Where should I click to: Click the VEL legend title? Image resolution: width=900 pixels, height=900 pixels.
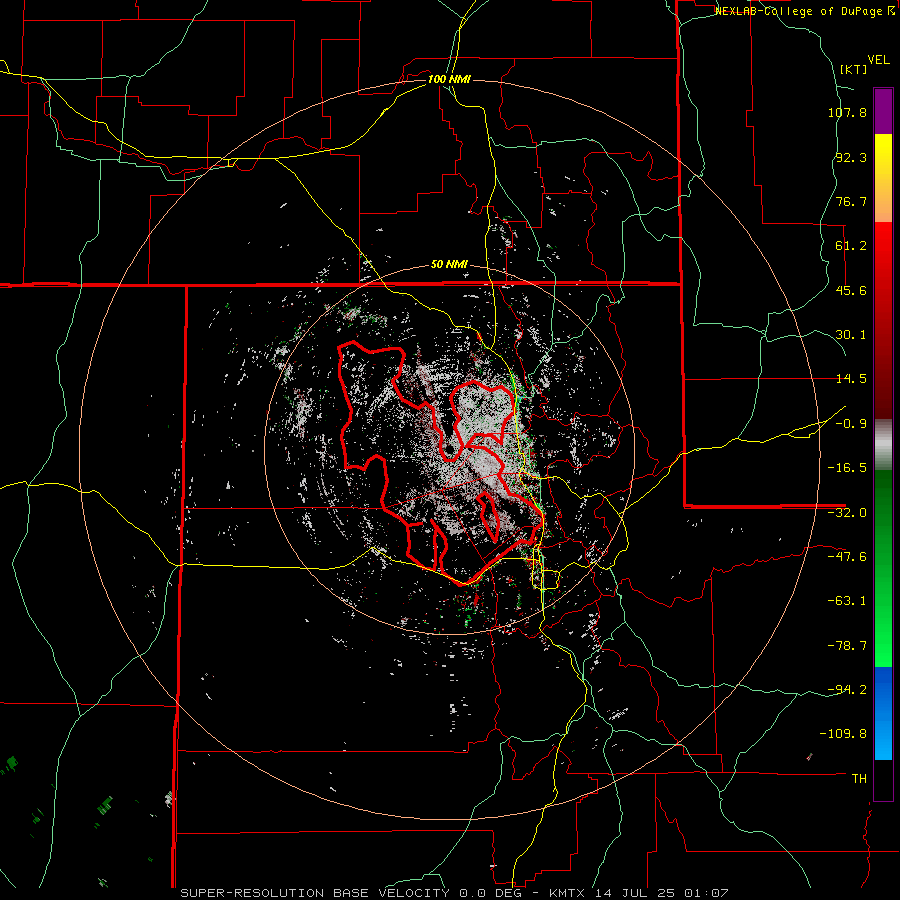879,60
